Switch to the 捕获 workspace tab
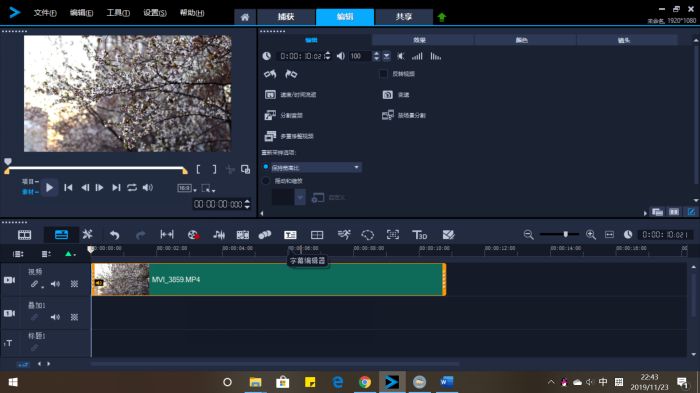The height and width of the screenshot is (393, 700). 286,17
